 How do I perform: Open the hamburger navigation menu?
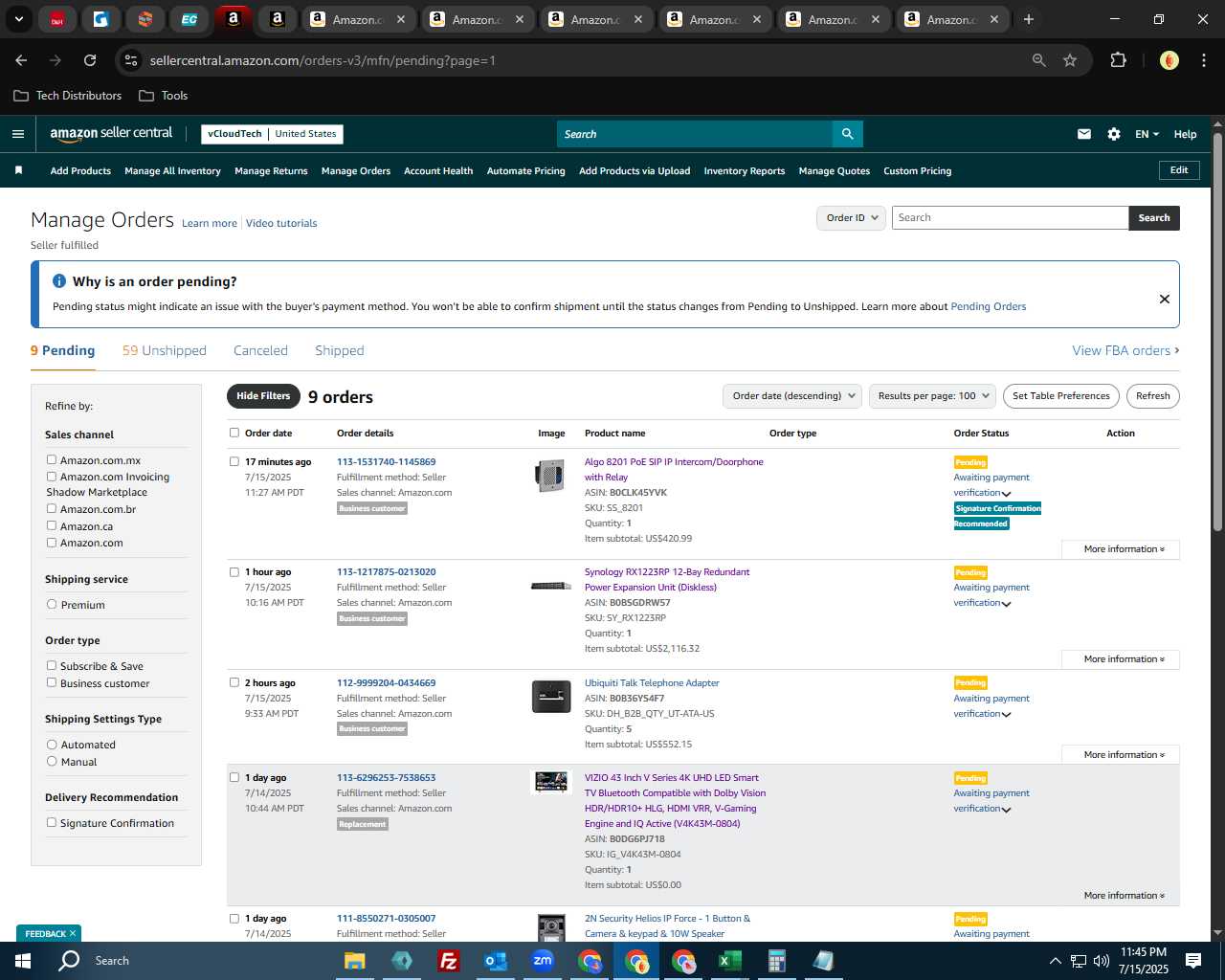pos(18,134)
